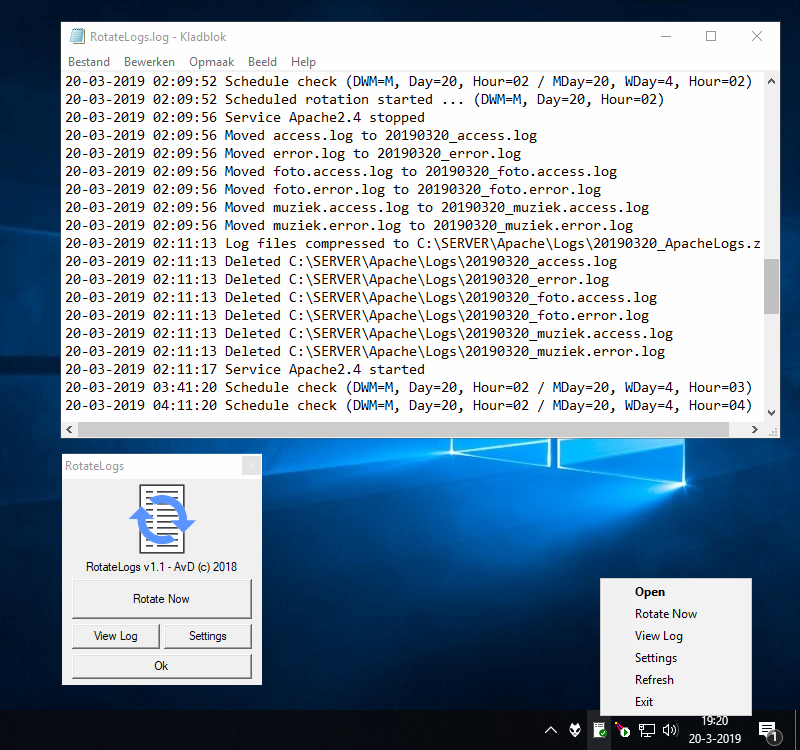Image resolution: width=800 pixels, height=750 pixels.
Task: Open the Bestand menu in Kladblok
Action: 89,62
